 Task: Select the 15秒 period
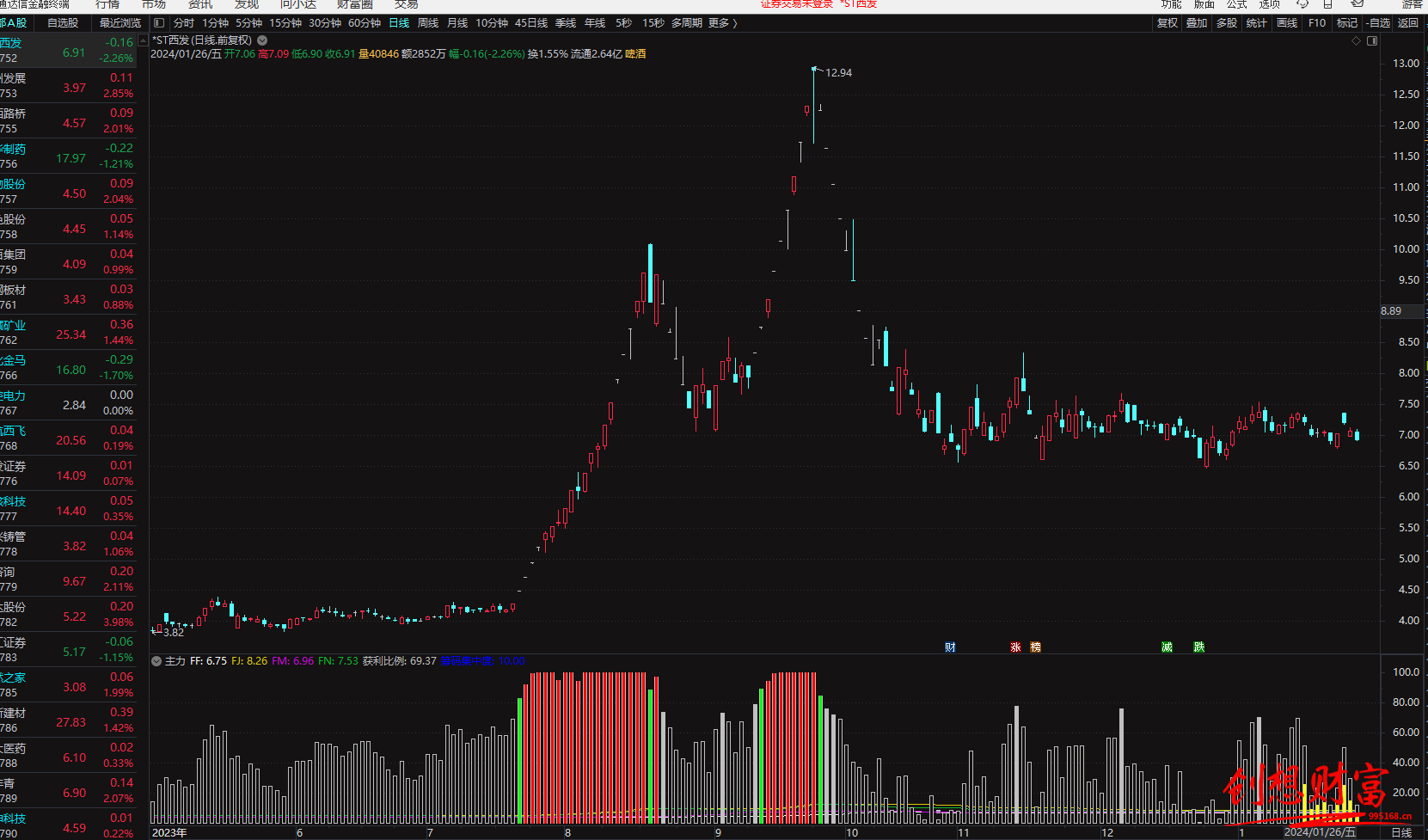[x=653, y=23]
